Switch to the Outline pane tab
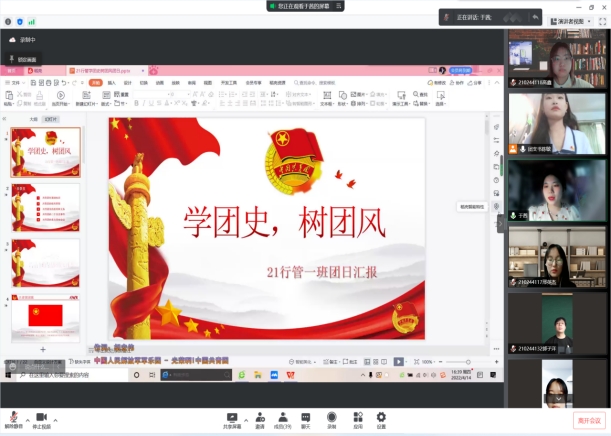 (x=34, y=119)
